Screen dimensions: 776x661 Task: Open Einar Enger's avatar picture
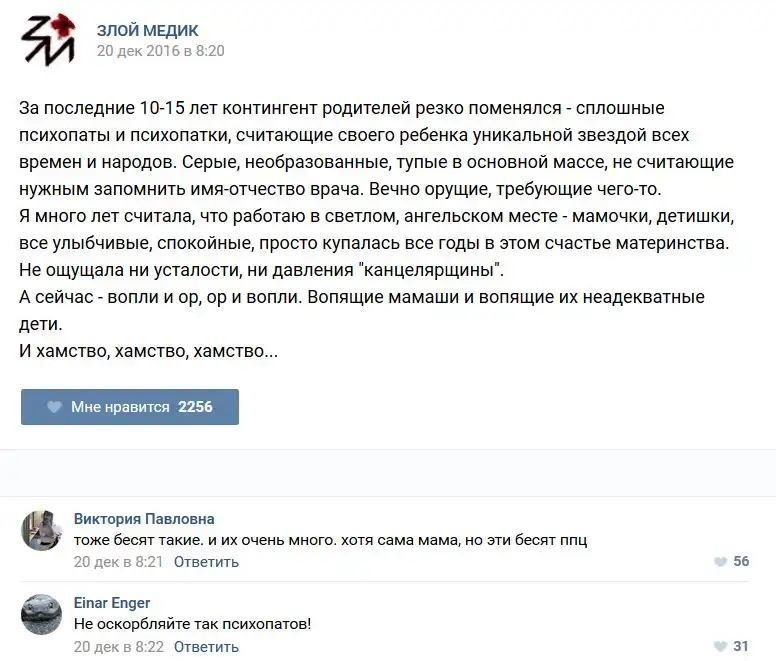[42, 615]
